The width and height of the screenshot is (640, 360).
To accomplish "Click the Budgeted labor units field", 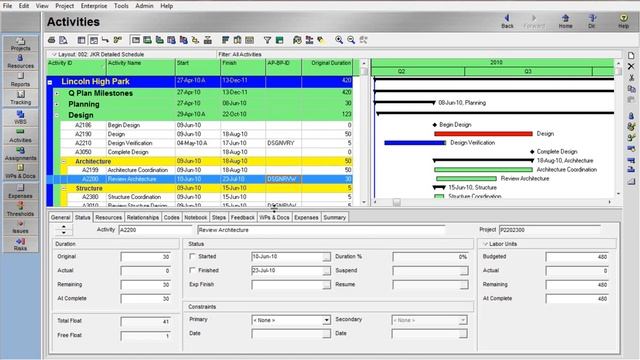I will point(577,257).
